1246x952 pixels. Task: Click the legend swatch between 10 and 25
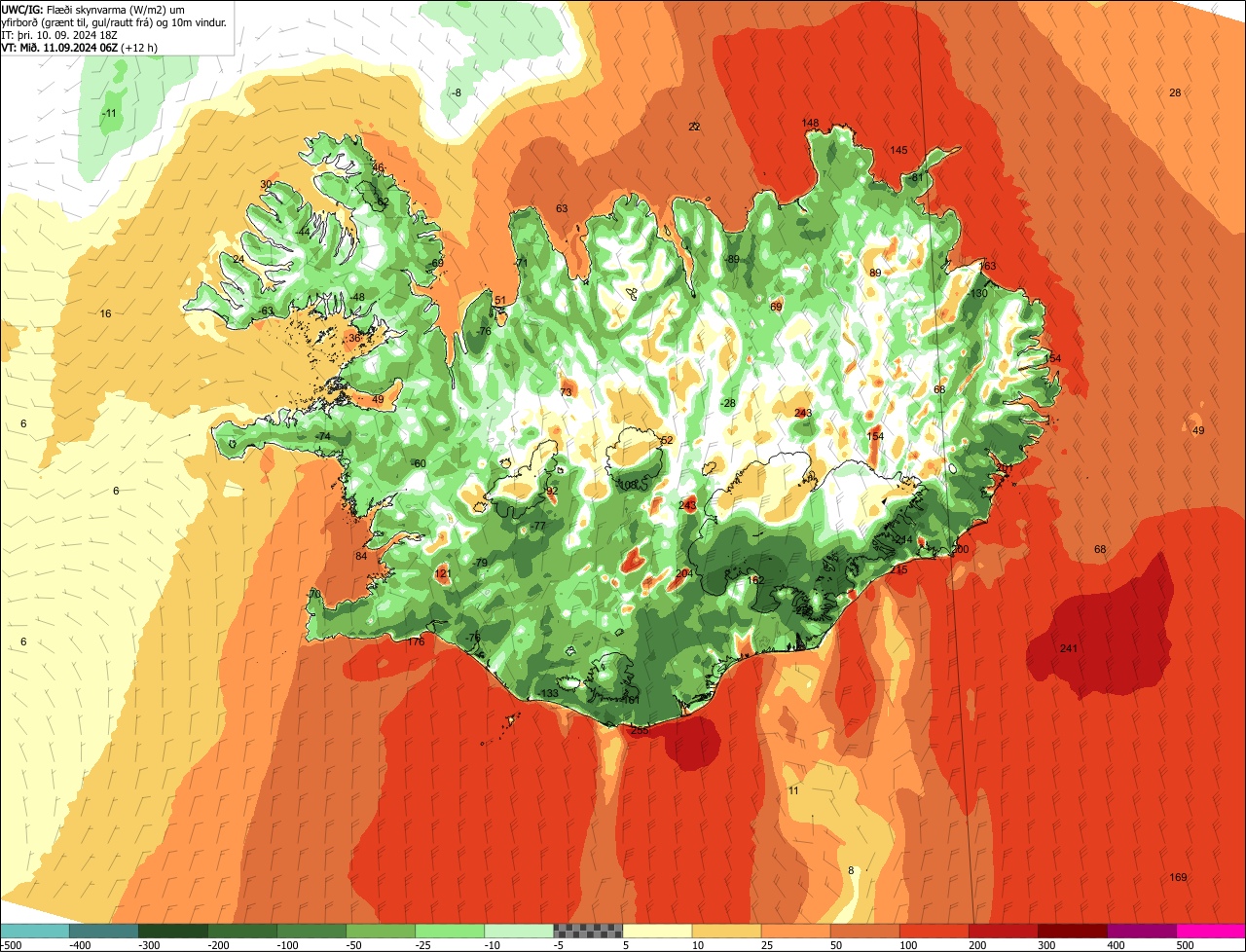(x=726, y=931)
